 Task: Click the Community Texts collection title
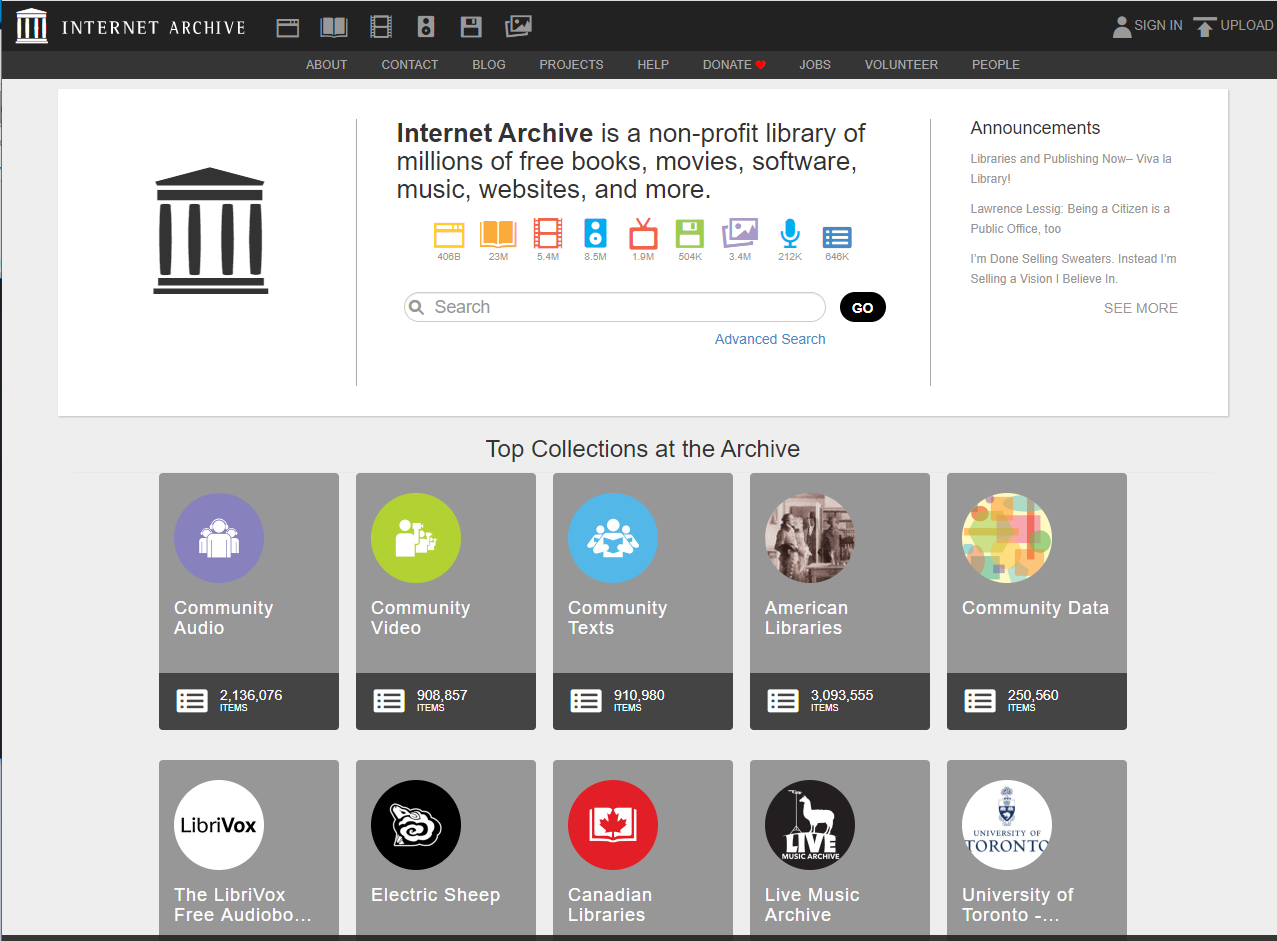pyautogui.click(x=618, y=618)
